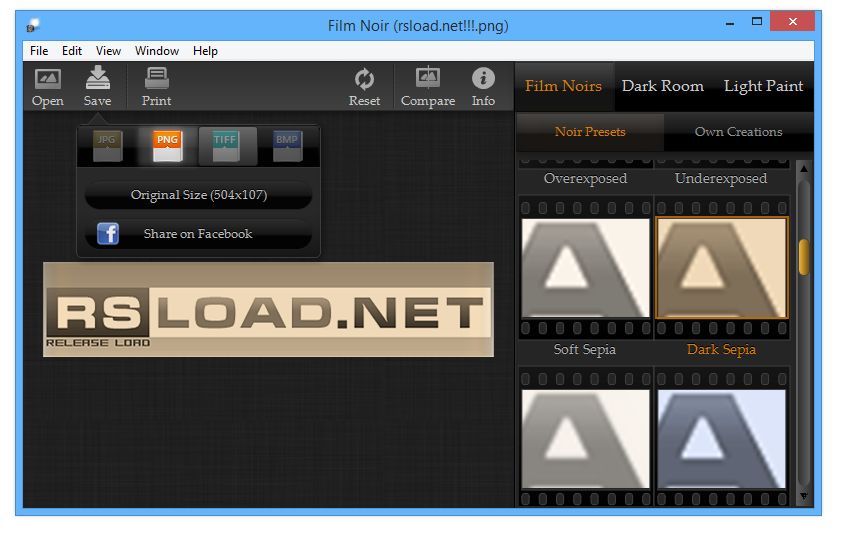The height and width of the screenshot is (542, 847).
Task: Open the File menu
Action: click(x=39, y=51)
